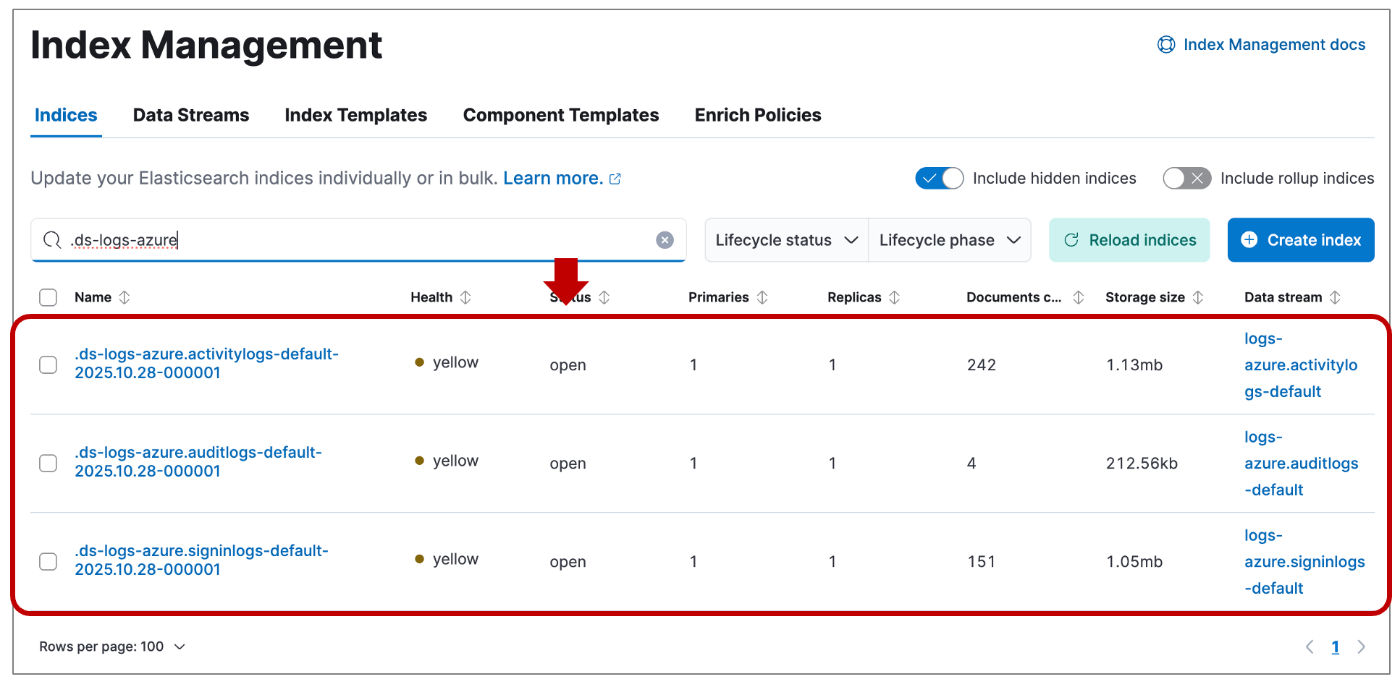Screen dimensions: 1400x687
Task: Click the Name column sort icon
Action: (x=125, y=297)
